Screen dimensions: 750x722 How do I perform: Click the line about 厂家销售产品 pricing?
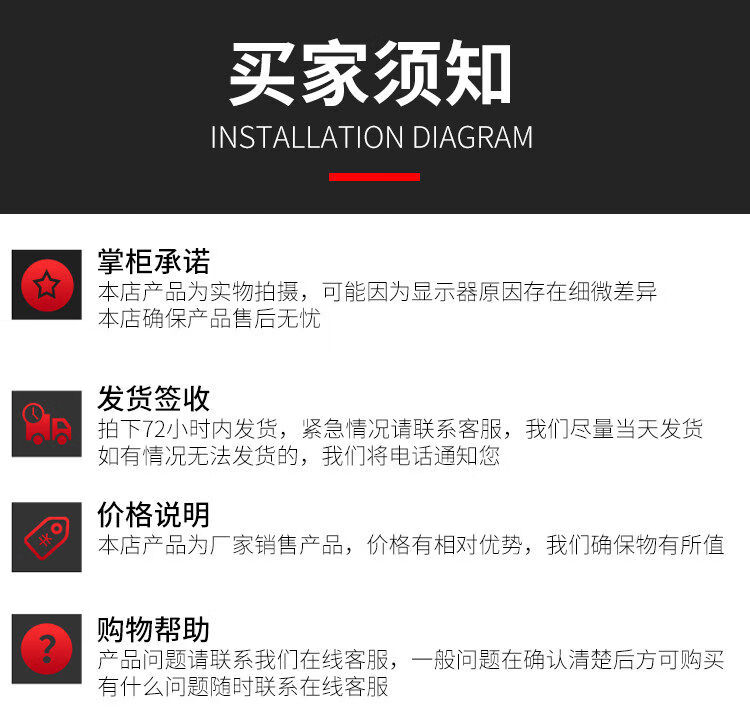click(x=411, y=545)
